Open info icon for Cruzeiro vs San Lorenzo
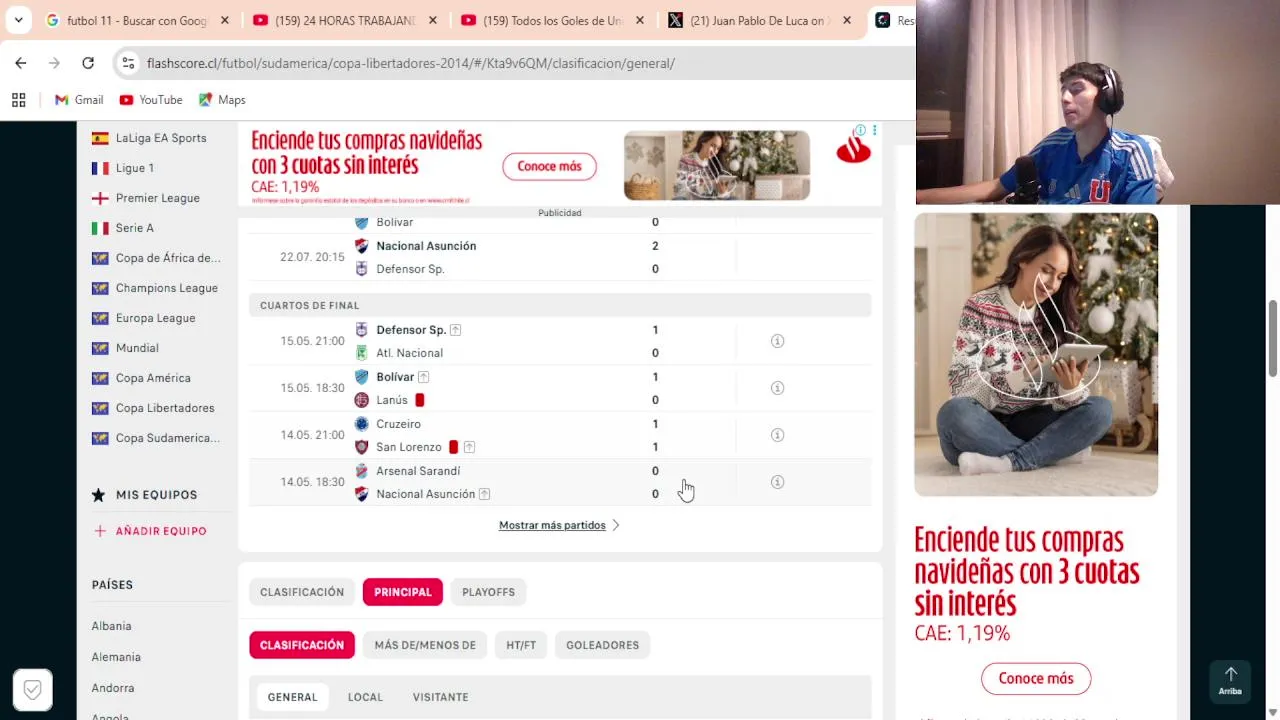 777,435
